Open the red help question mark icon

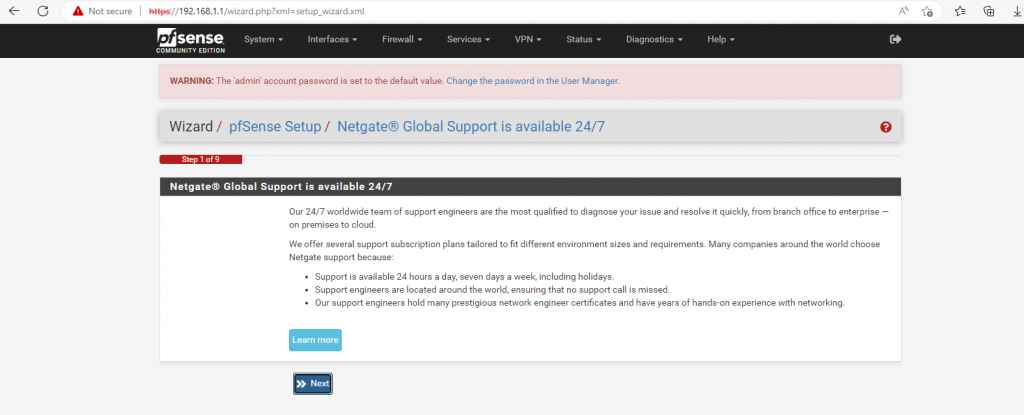pyautogui.click(x=886, y=127)
